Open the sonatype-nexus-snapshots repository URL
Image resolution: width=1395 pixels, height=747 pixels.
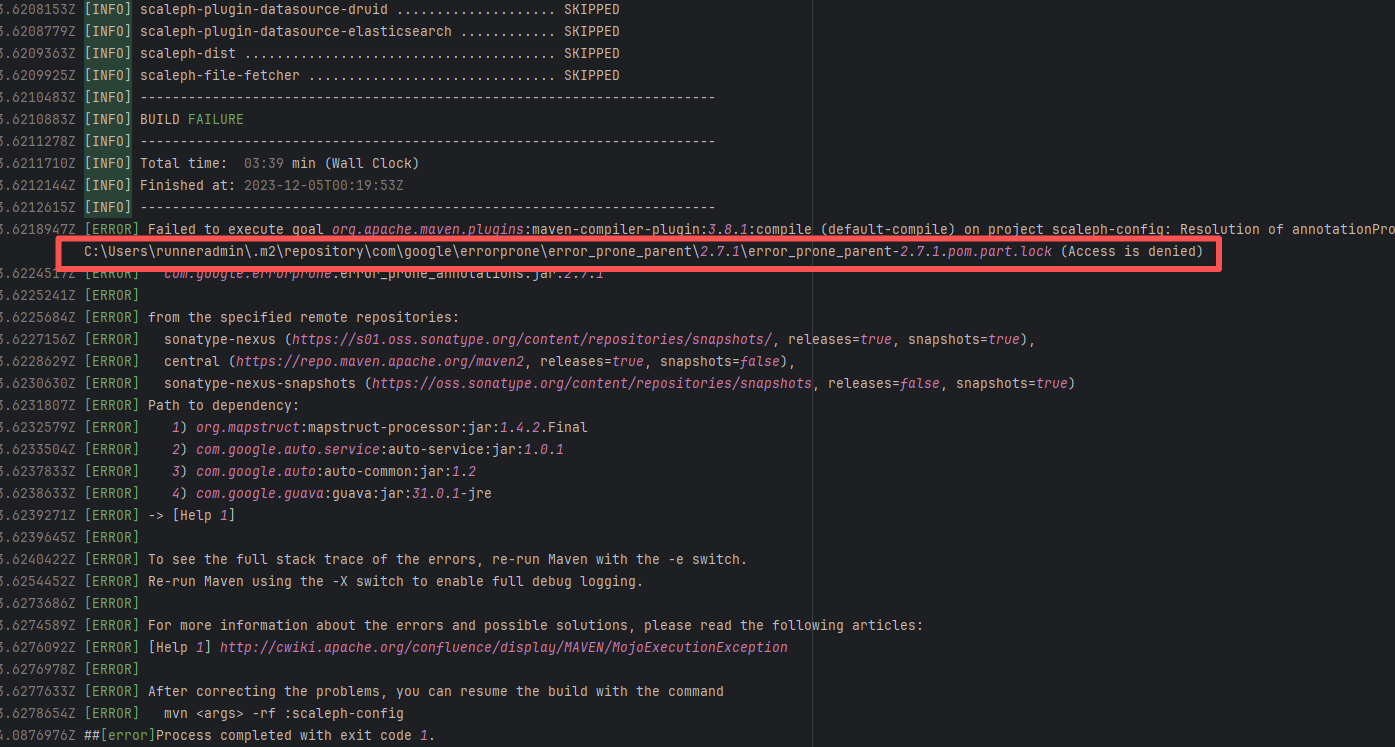592,384
